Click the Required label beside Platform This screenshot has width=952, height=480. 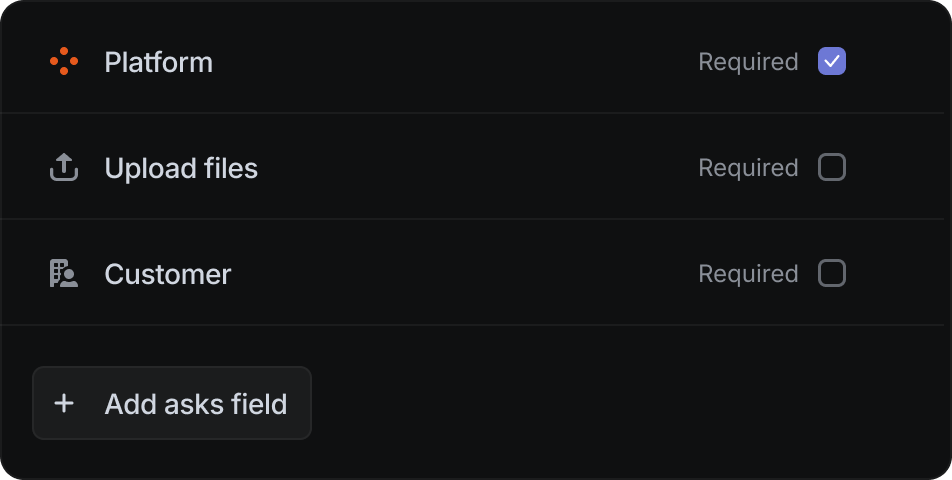pos(748,62)
